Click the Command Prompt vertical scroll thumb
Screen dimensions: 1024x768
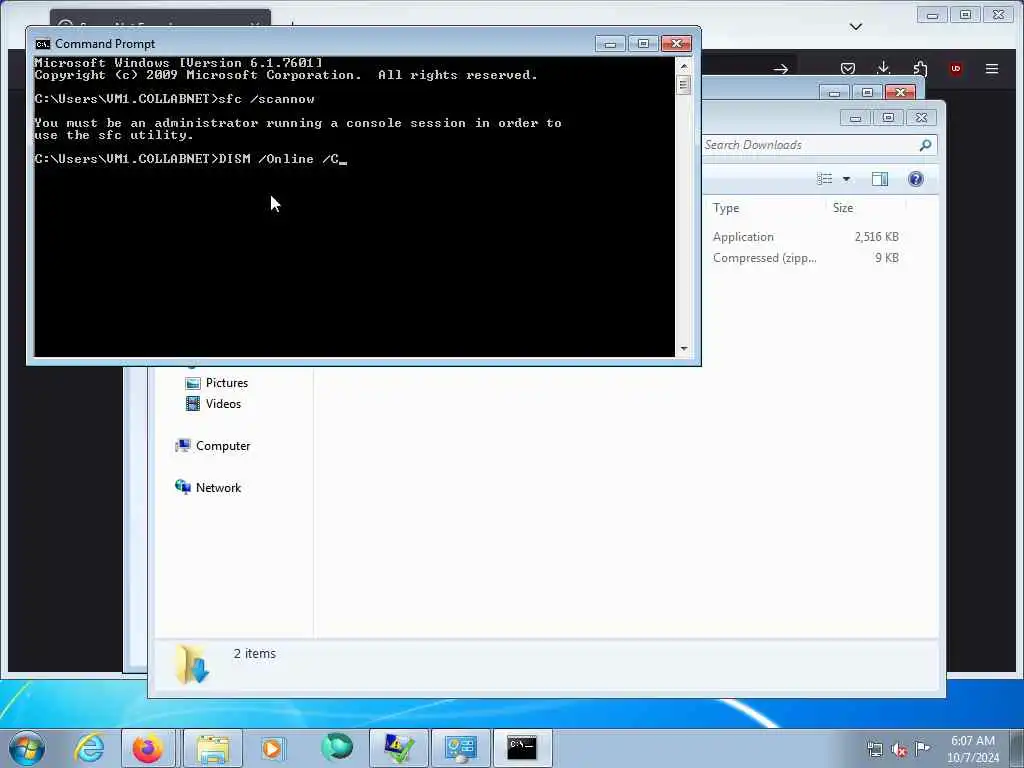[684, 85]
